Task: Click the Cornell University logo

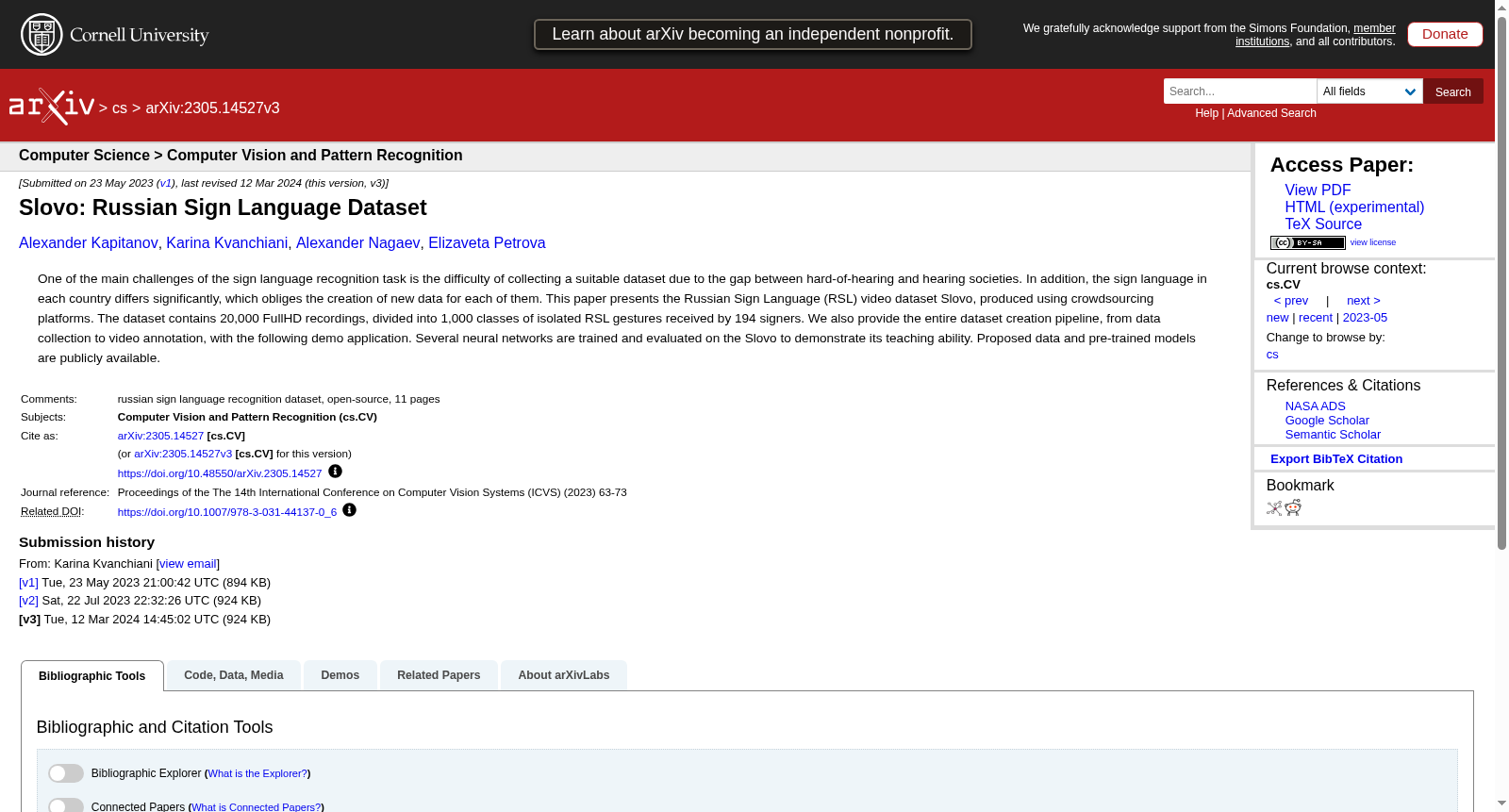Action: [x=115, y=35]
